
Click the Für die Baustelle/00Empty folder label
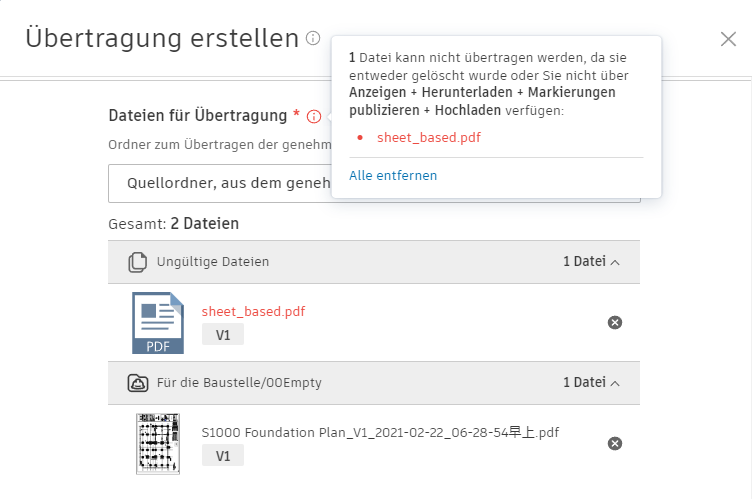(239, 383)
